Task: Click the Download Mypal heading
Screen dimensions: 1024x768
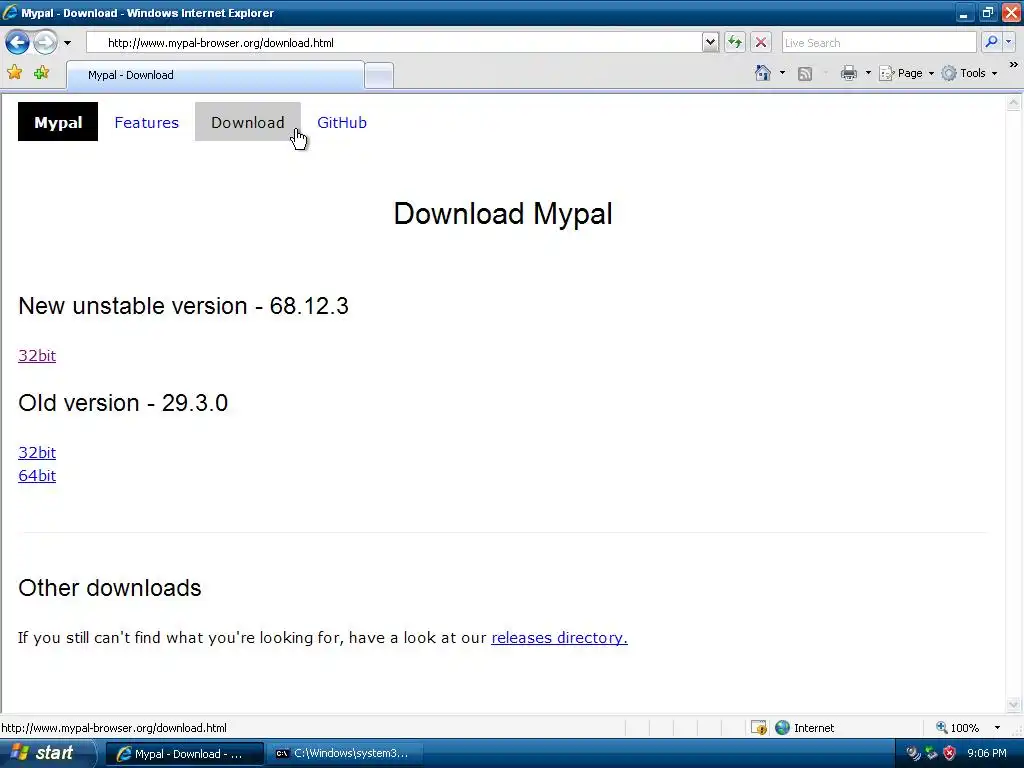Action: point(503,214)
